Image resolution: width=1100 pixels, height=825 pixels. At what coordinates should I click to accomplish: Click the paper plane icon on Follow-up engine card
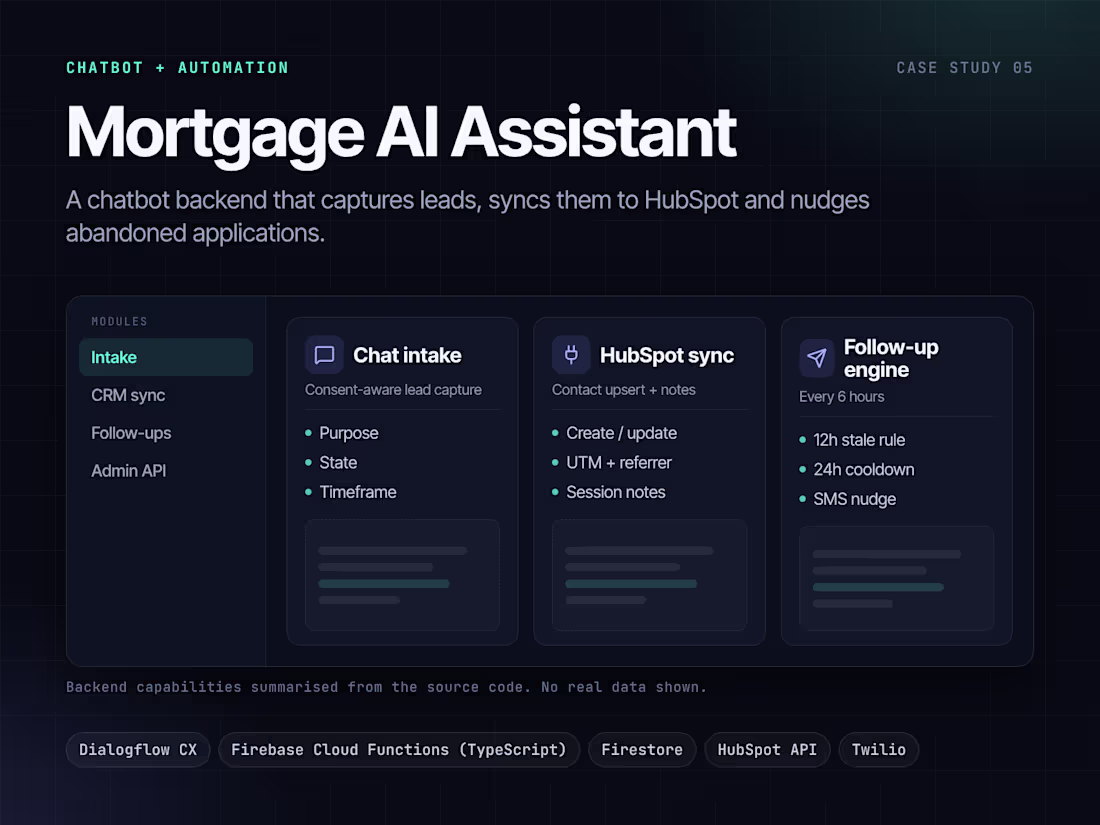click(x=817, y=358)
